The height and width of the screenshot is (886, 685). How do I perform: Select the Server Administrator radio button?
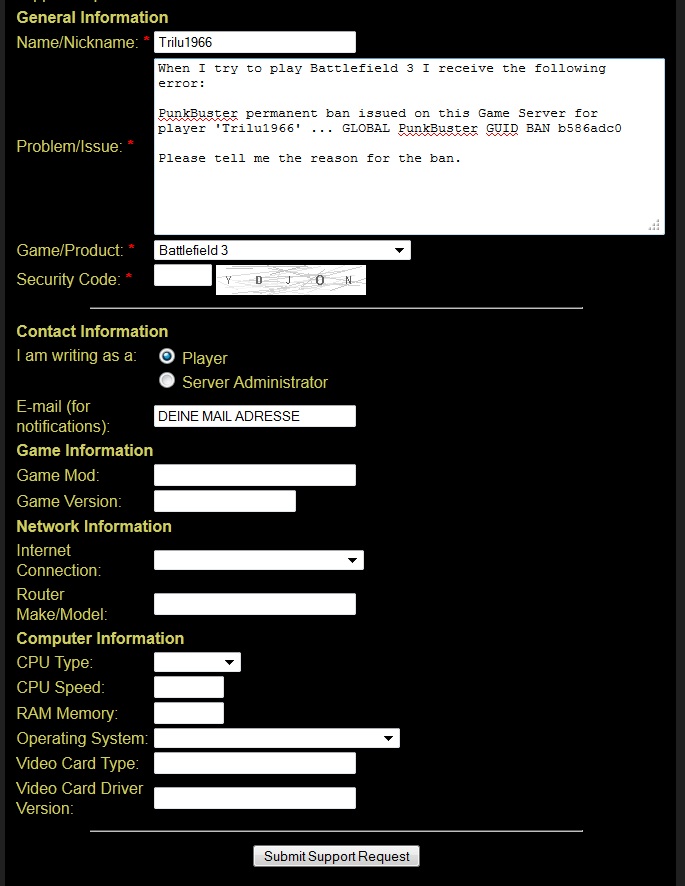[x=167, y=381]
